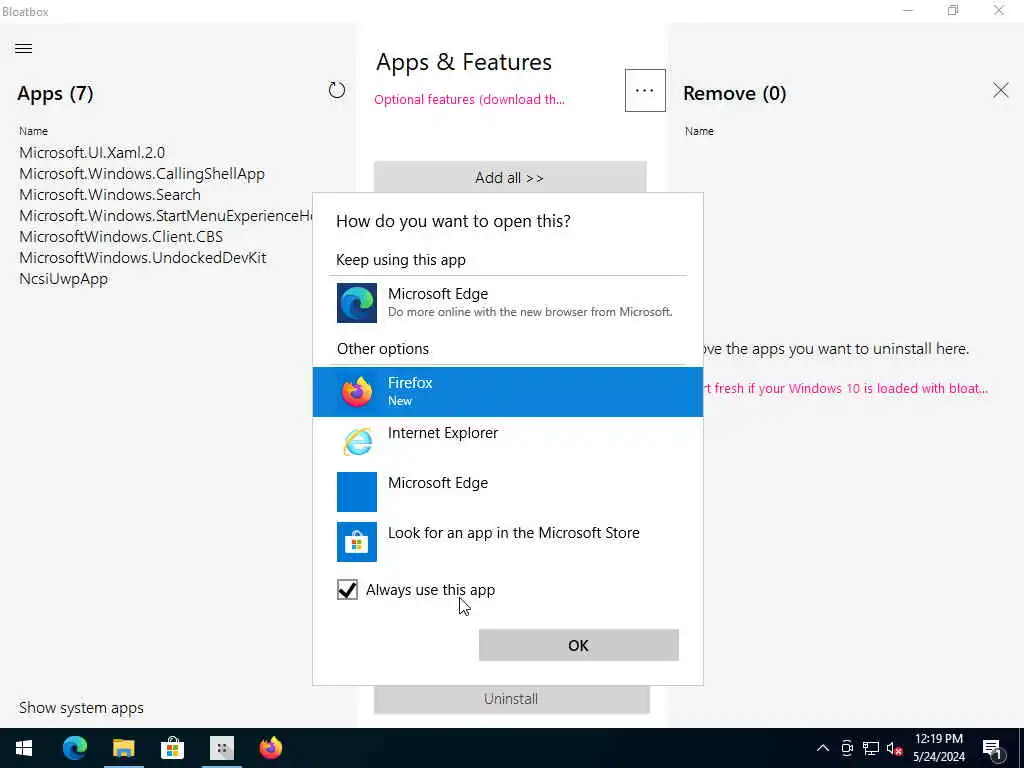1024x768 pixels.
Task: Launch Firefox from the taskbar
Action: pyautogui.click(x=270, y=748)
